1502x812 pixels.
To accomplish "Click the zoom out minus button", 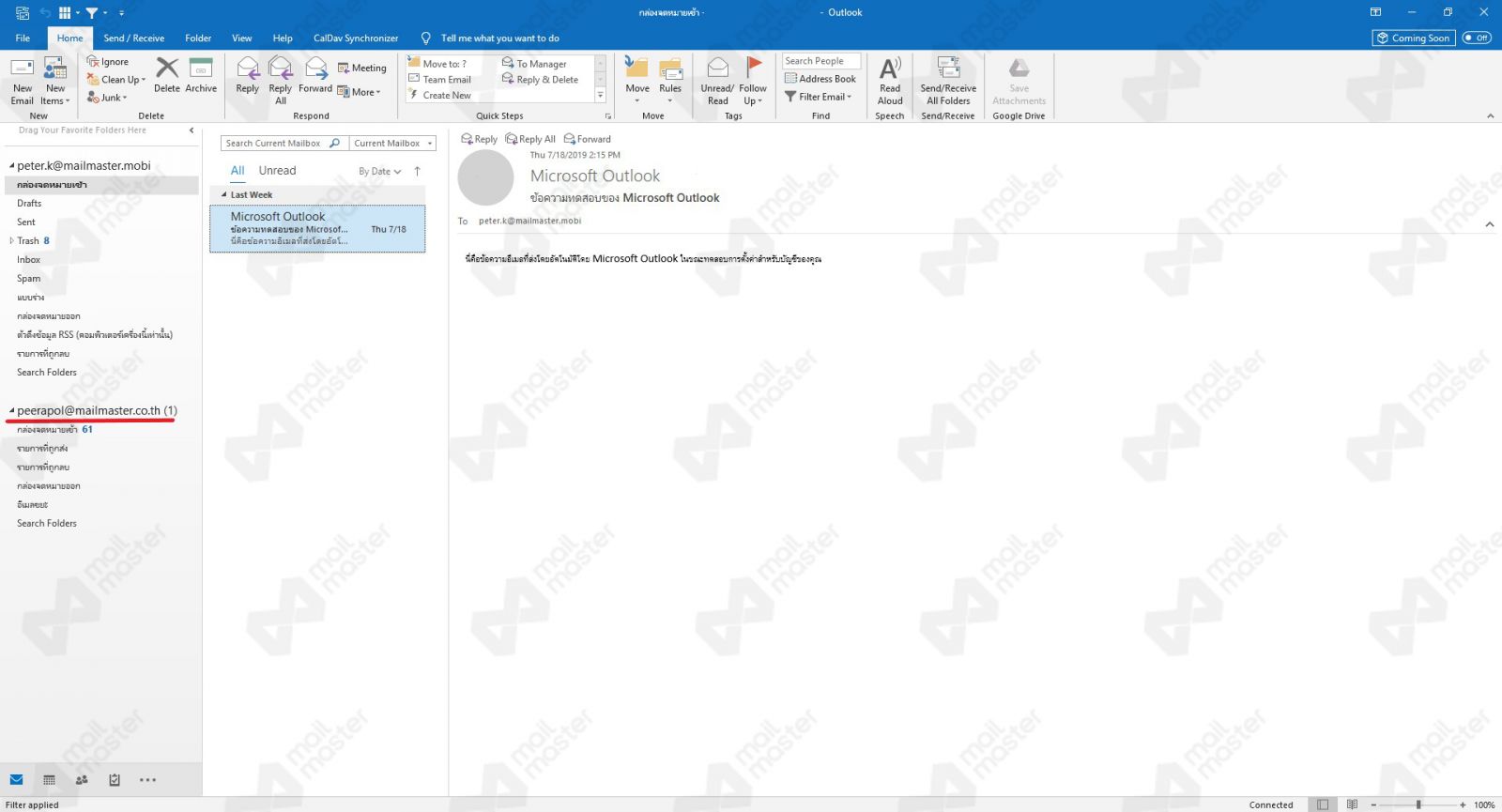I will [1373, 804].
